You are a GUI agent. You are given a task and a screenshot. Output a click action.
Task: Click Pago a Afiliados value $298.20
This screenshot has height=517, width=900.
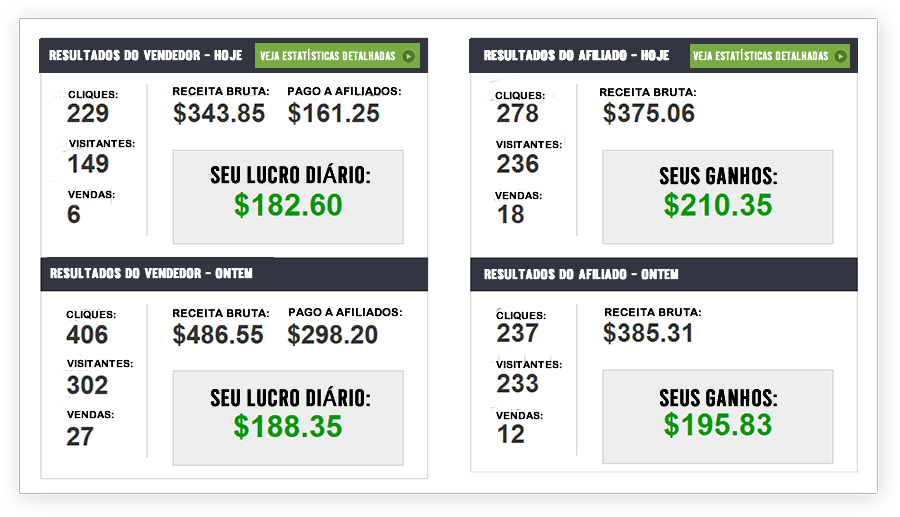tap(333, 336)
